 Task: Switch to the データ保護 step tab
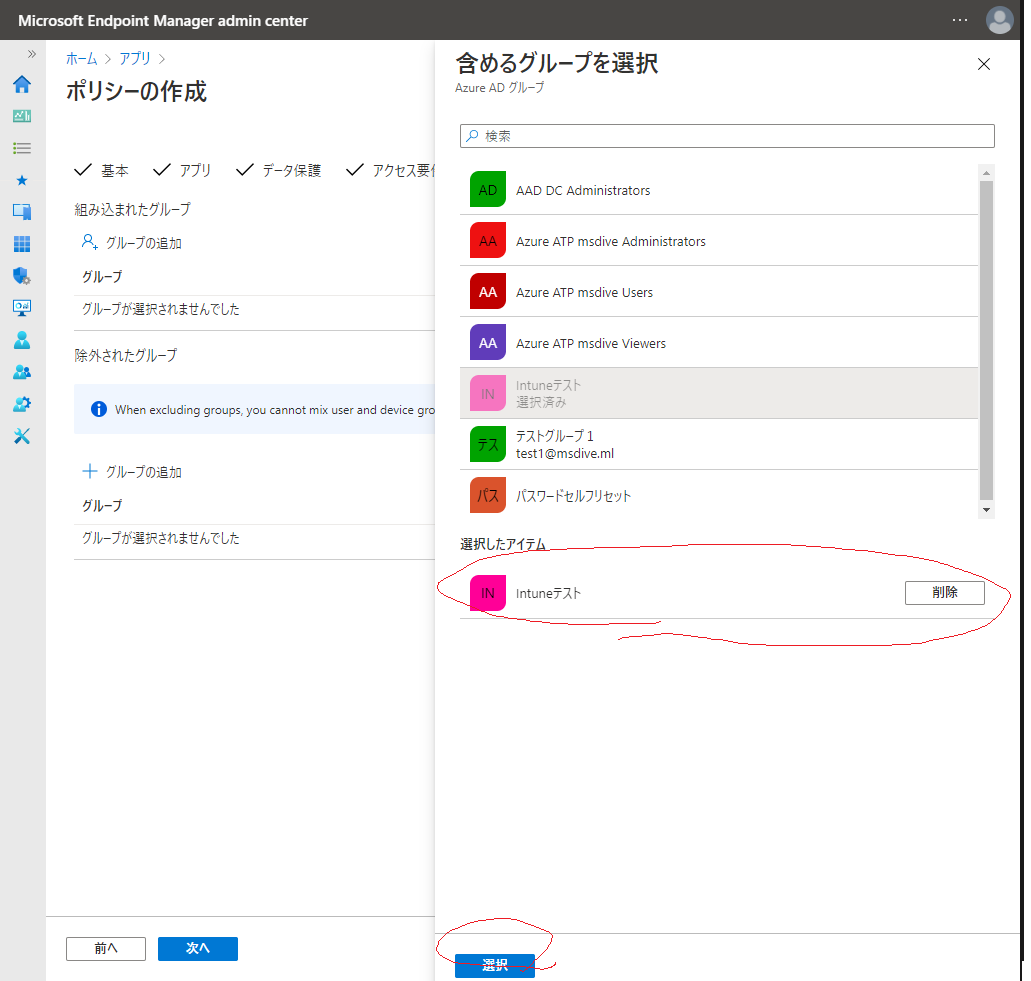pos(279,170)
